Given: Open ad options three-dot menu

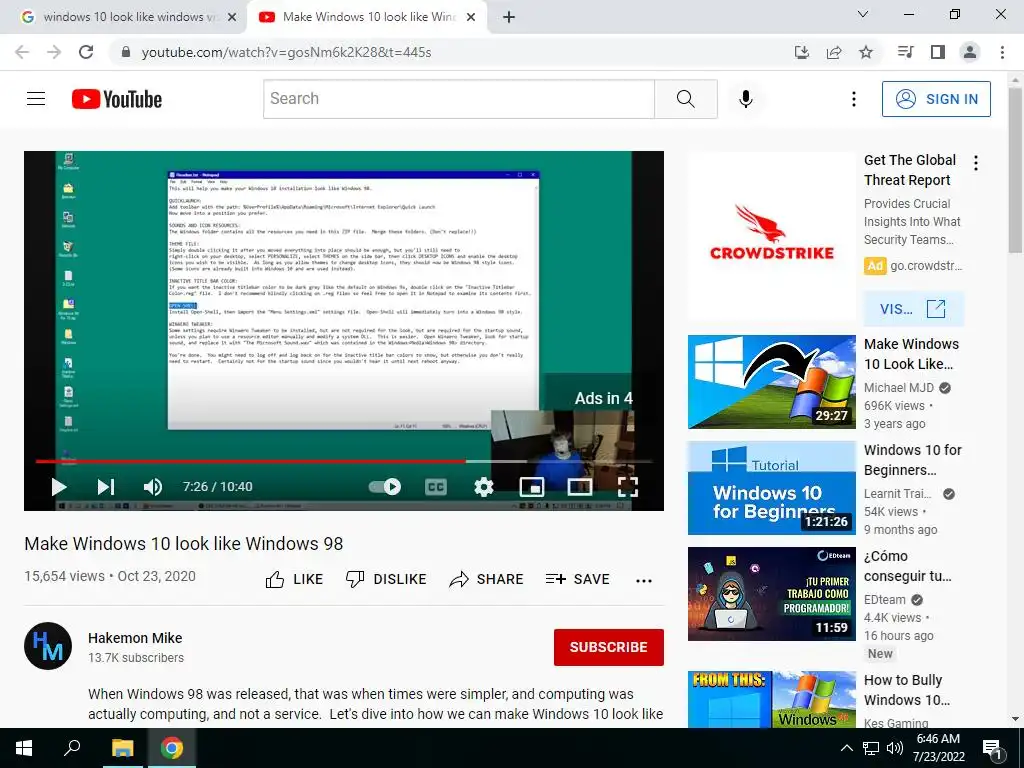Looking at the screenshot, I should 976,163.
